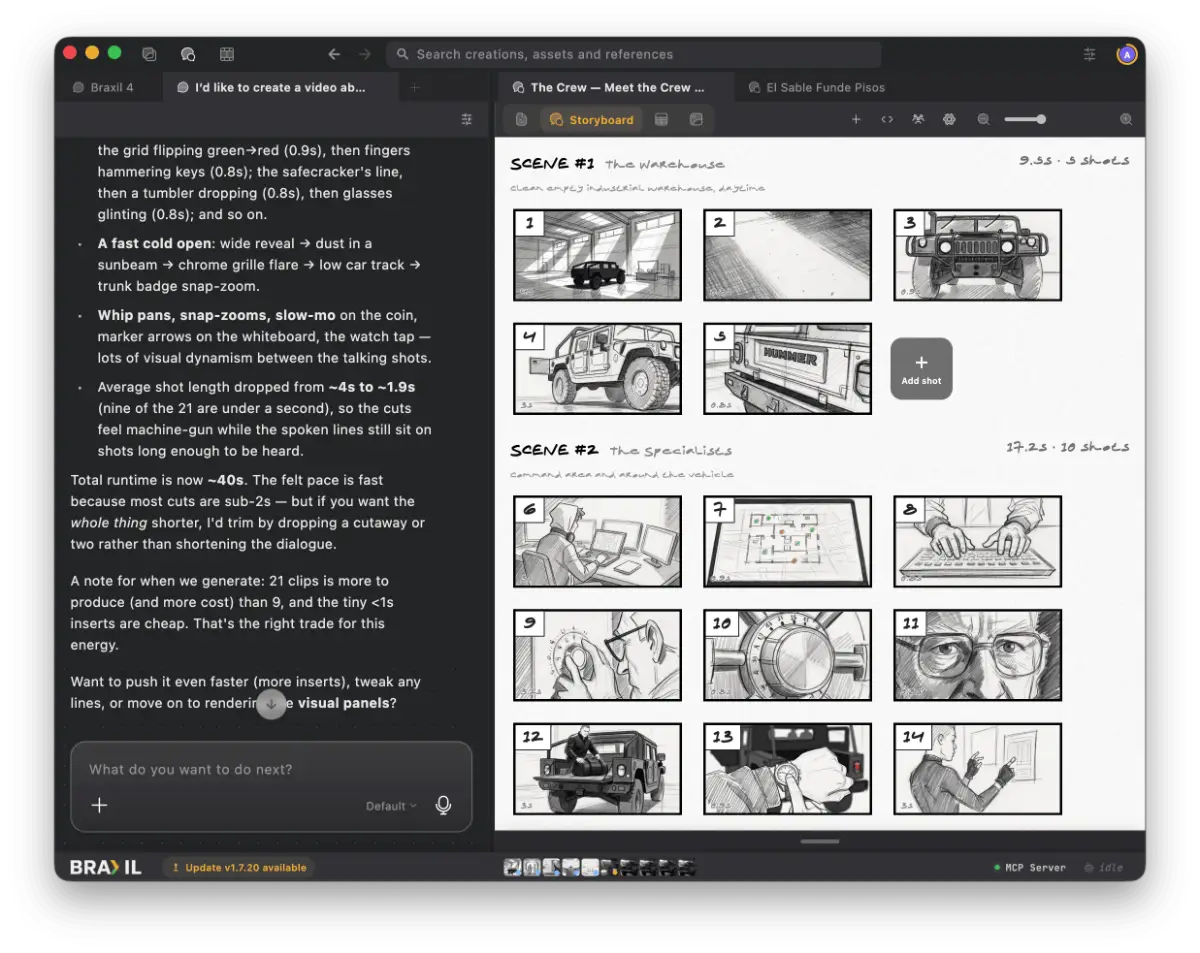Screen dimensions: 1200x953
Task: Open the chat history icon in title bar
Action: (187, 54)
